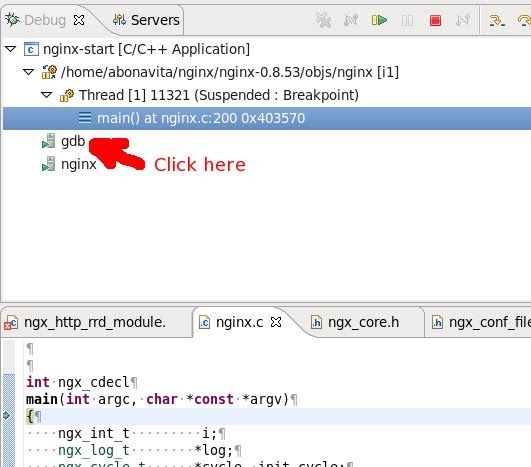This screenshot has height=467, width=531.
Task: Open the ngx_http_rrd_module editor tab
Action: click(x=85, y=322)
